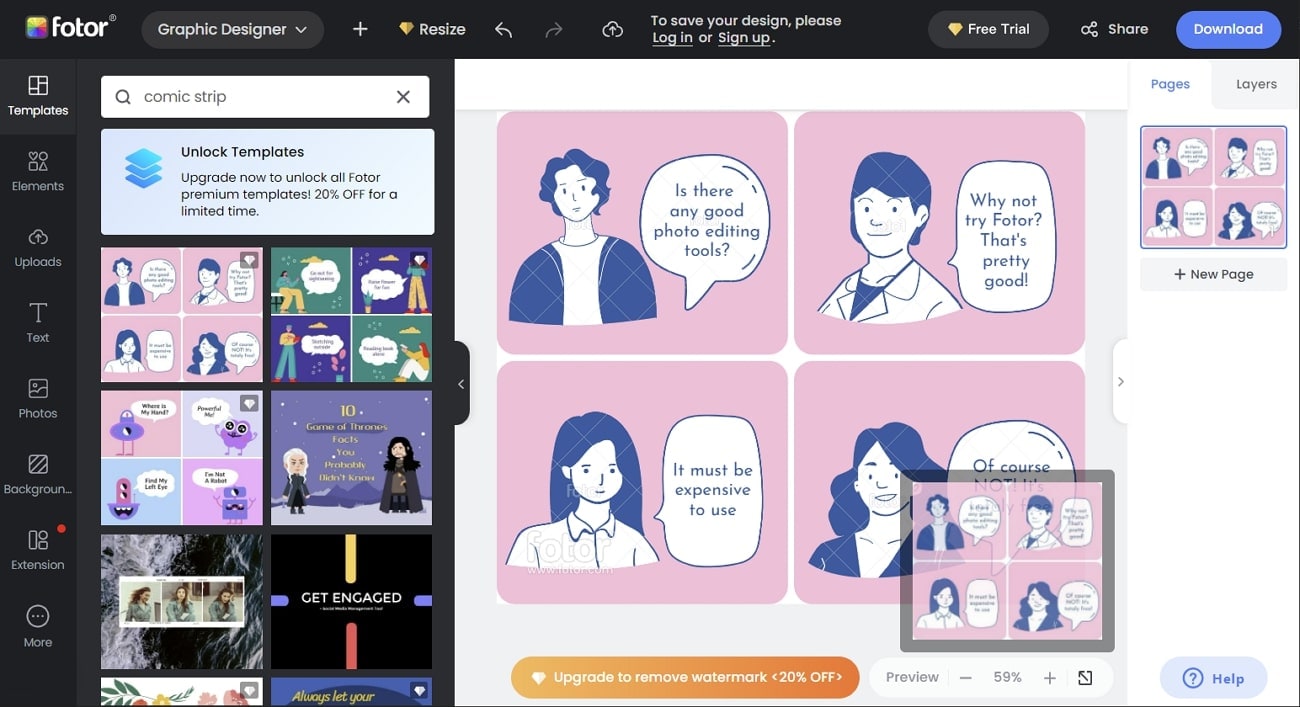The width and height of the screenshot is (1300, 707).
Task: Open the Uploads panel
Action: coord(37,248)
